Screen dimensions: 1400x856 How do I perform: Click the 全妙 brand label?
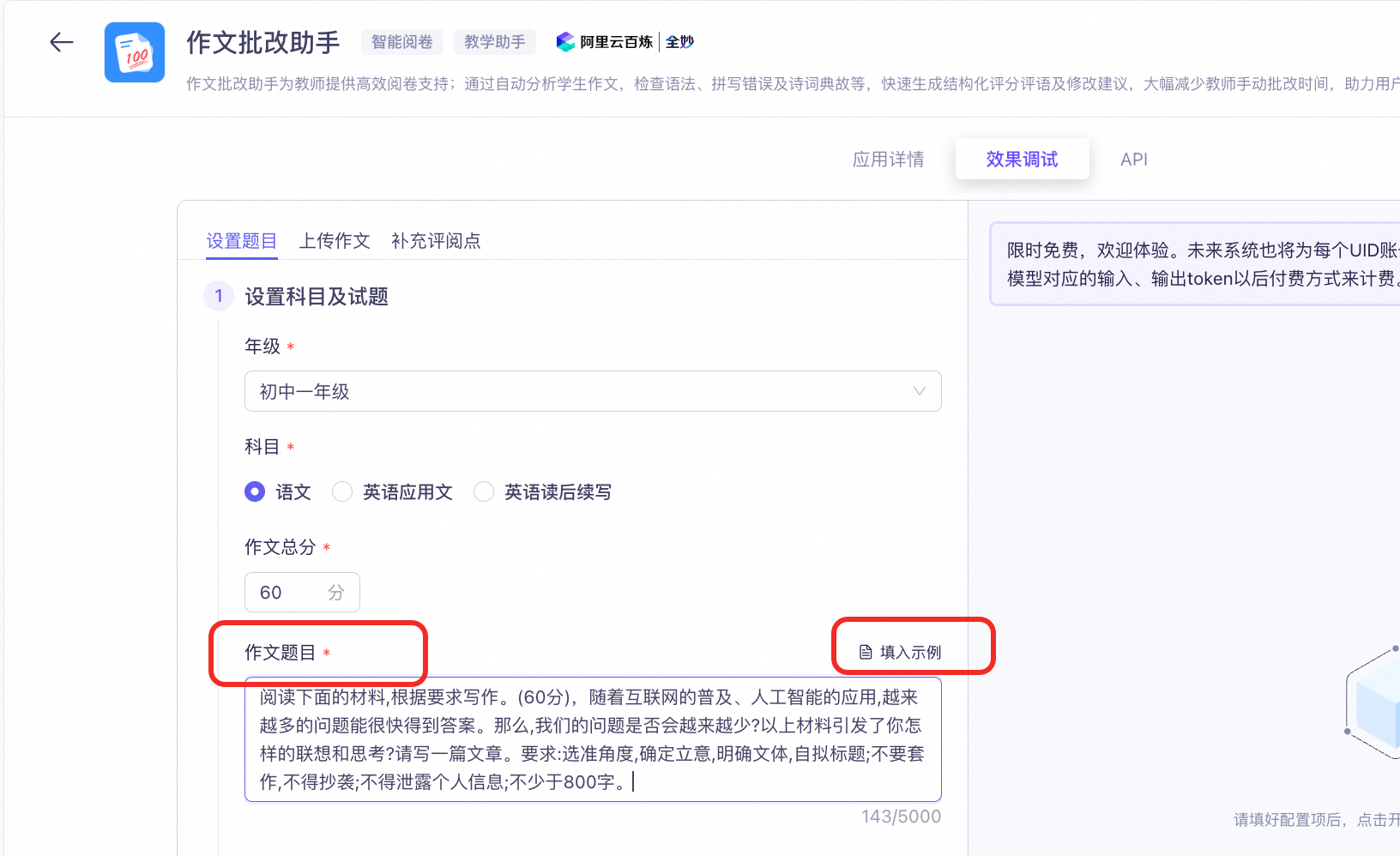point(679,42)
